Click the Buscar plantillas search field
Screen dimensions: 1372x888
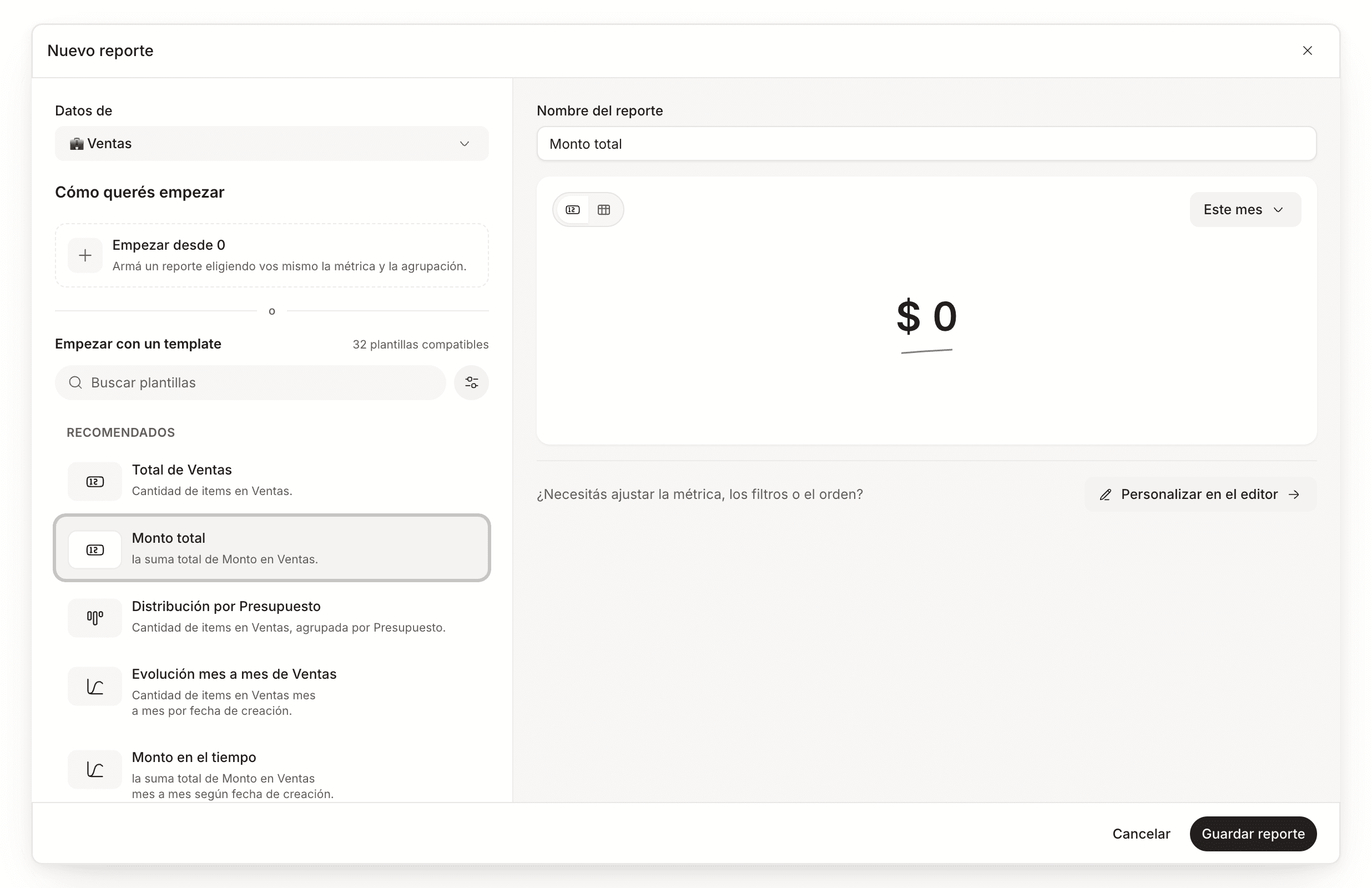pos(250,382)
